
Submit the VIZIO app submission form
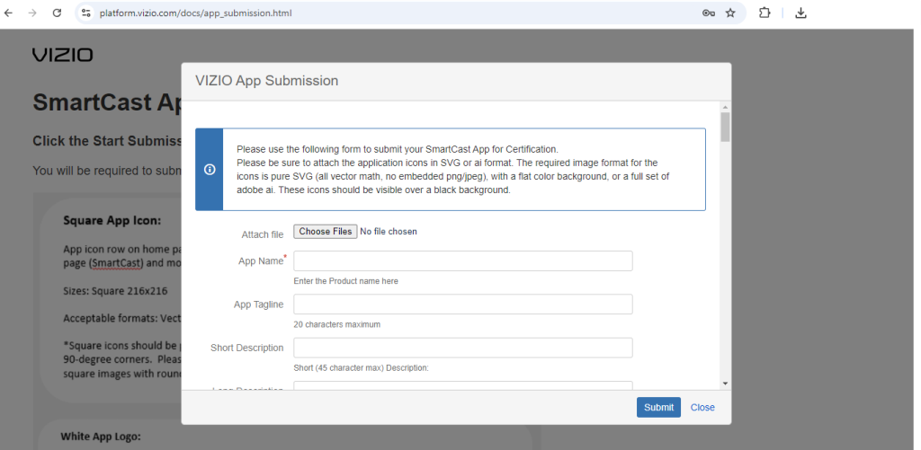[x=658, y=407]
